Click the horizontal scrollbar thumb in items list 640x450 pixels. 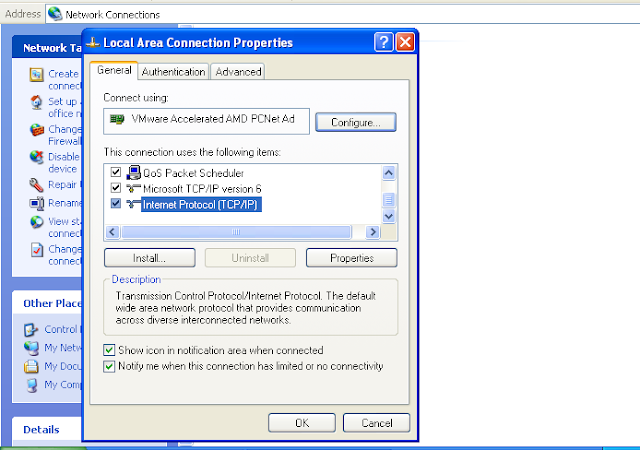pyautogui.click(x=236, y=232)
